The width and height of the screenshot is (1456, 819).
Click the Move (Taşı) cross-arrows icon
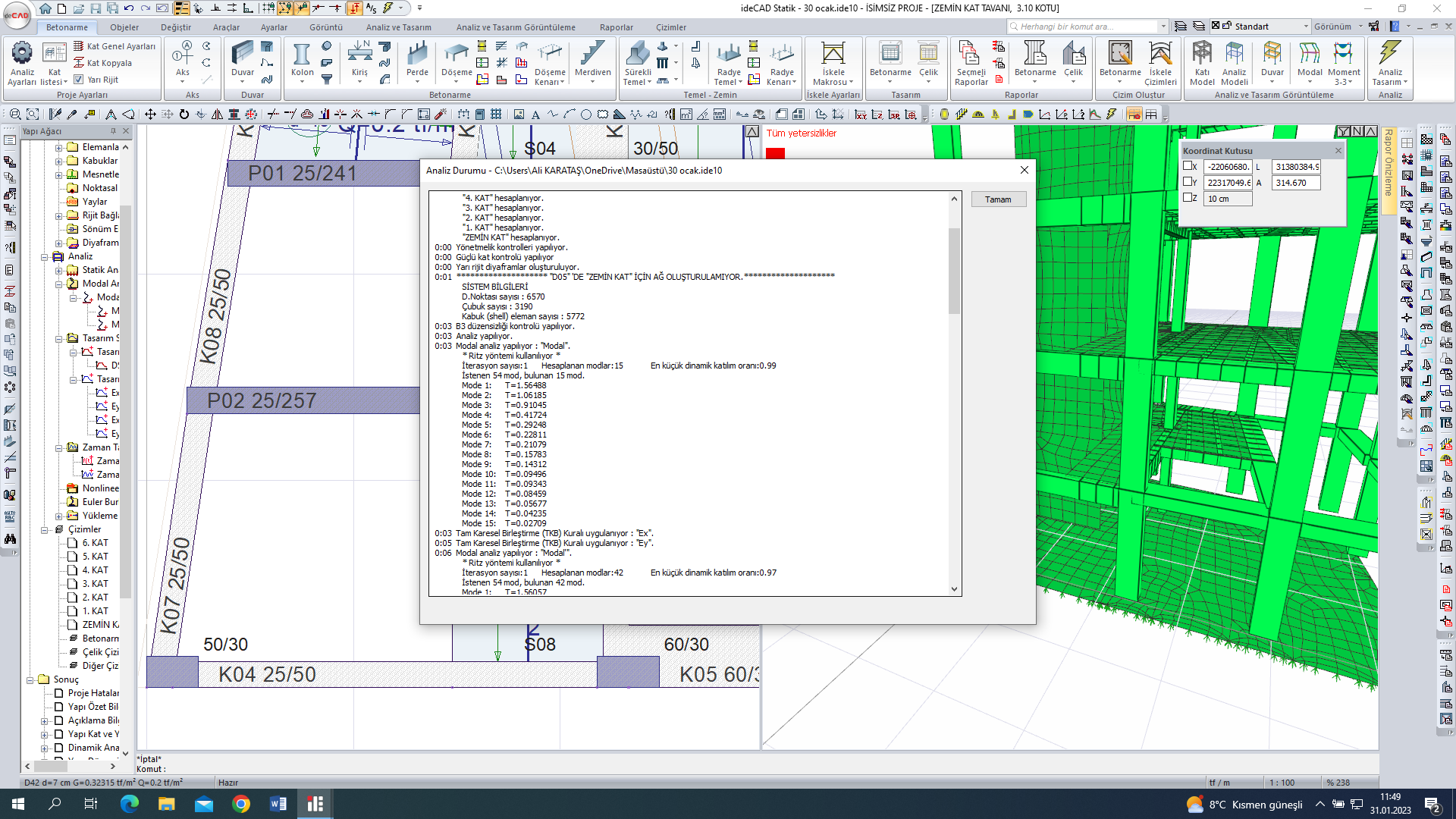(150, 115)
